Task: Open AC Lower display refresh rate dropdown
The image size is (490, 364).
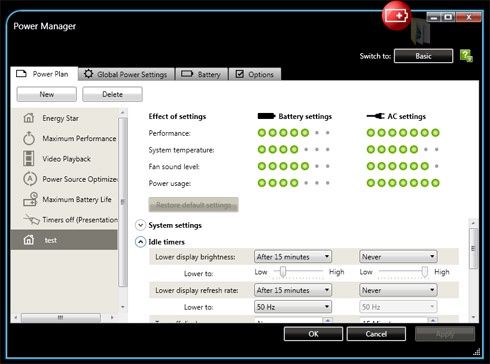Action: tap(398, 290)
